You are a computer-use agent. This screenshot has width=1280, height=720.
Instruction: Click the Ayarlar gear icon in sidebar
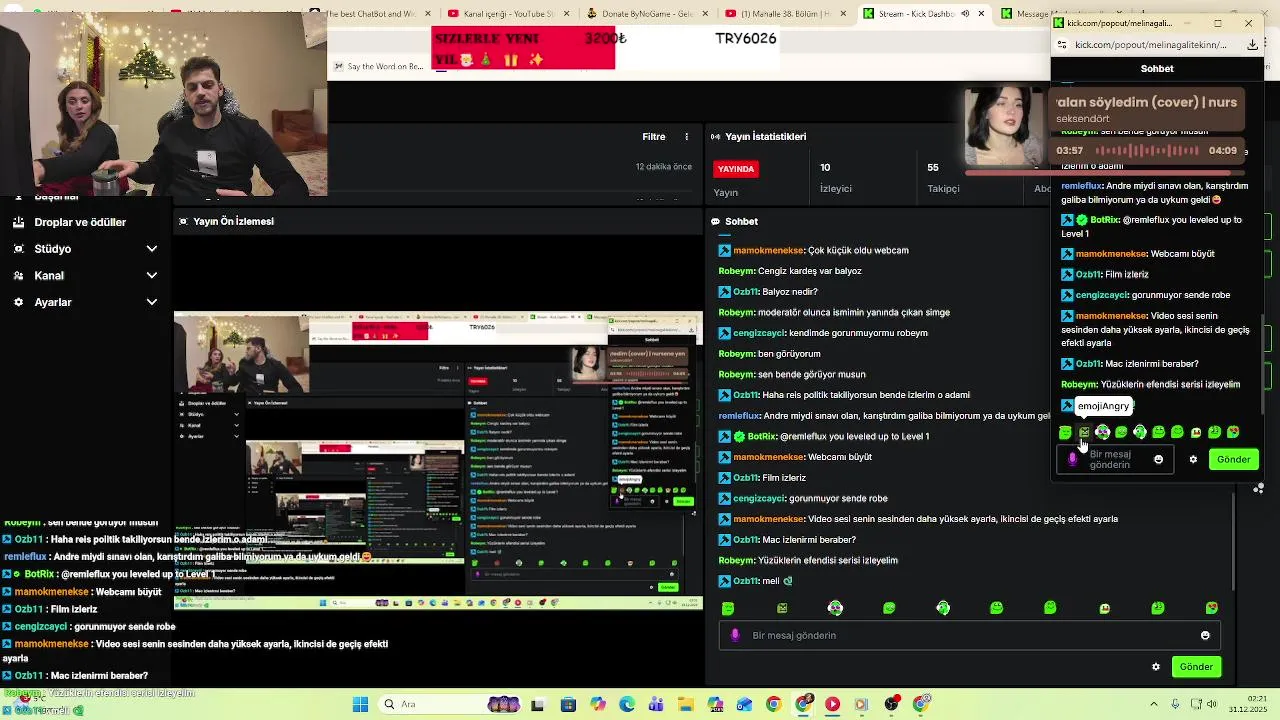(19, 302)
